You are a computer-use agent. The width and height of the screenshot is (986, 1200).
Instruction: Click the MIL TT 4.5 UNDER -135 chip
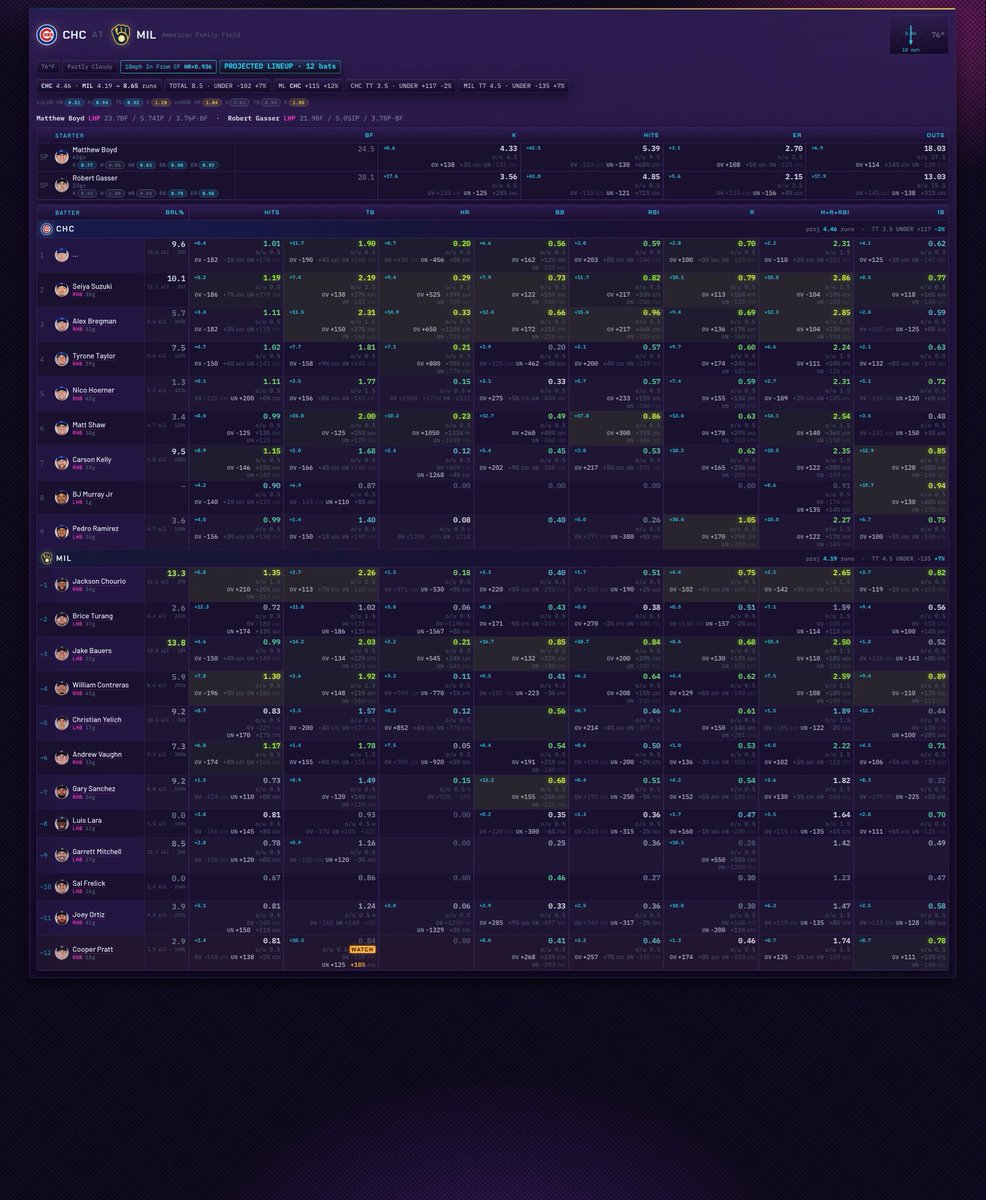pos(514,85)
